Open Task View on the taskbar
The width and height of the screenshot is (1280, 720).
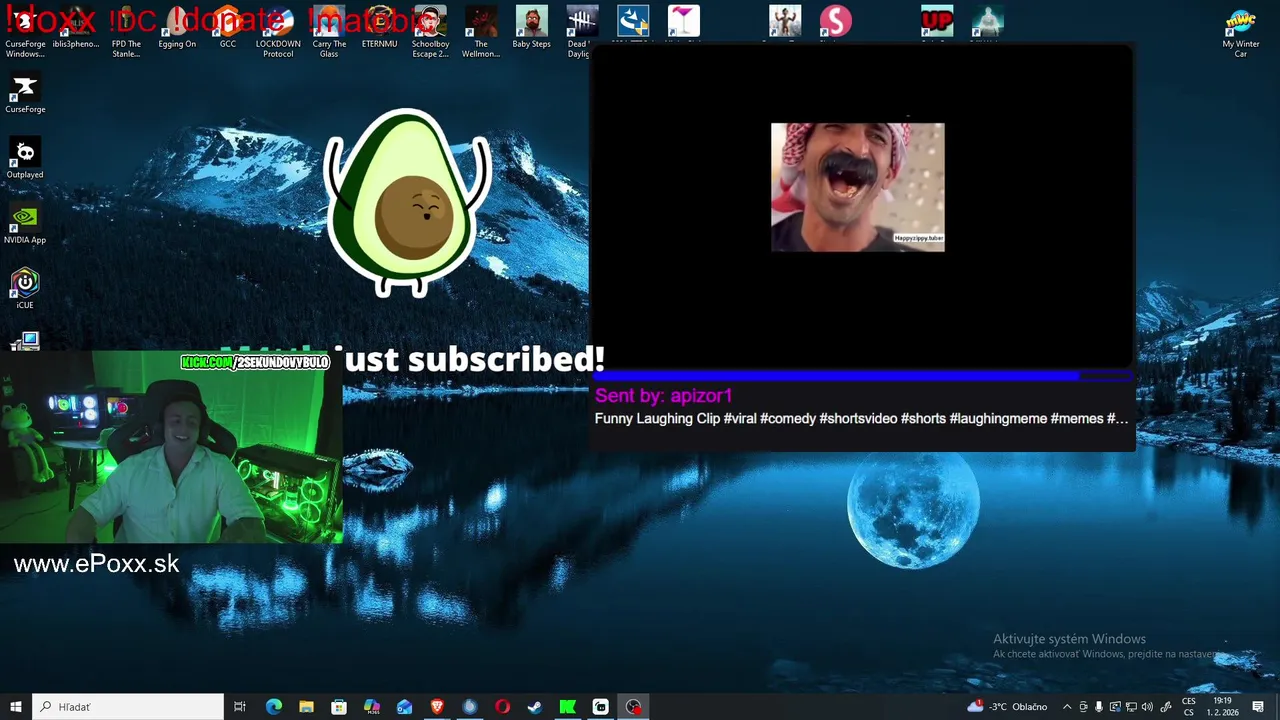tap(240, 707)
